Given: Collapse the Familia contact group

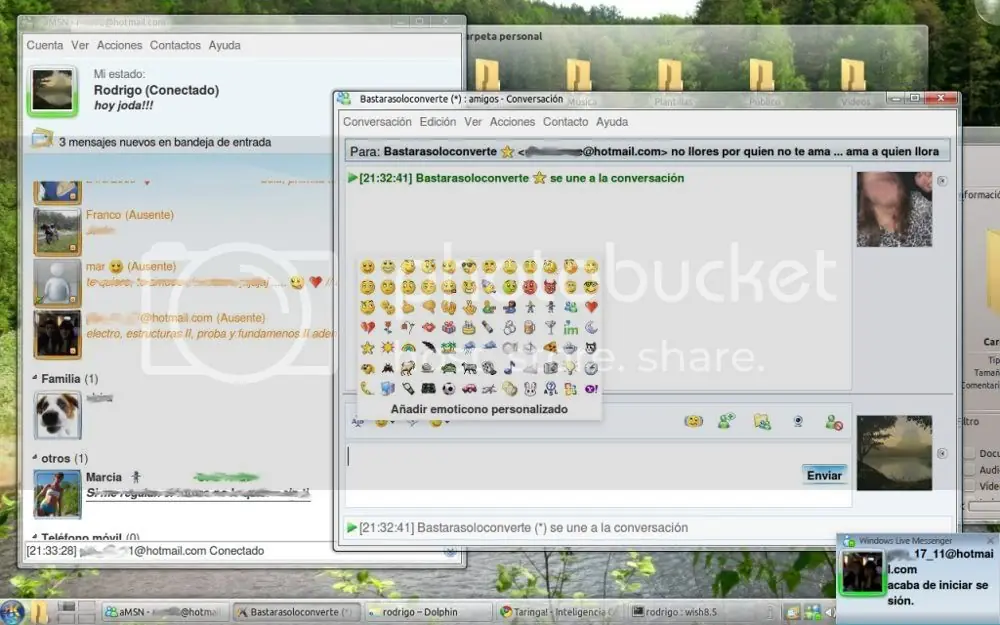Looking at the screenshot, I should coord(35,378).
